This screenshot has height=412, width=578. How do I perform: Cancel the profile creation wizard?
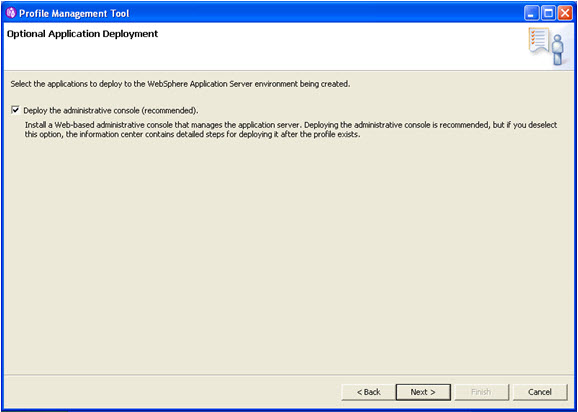(540, 392)
